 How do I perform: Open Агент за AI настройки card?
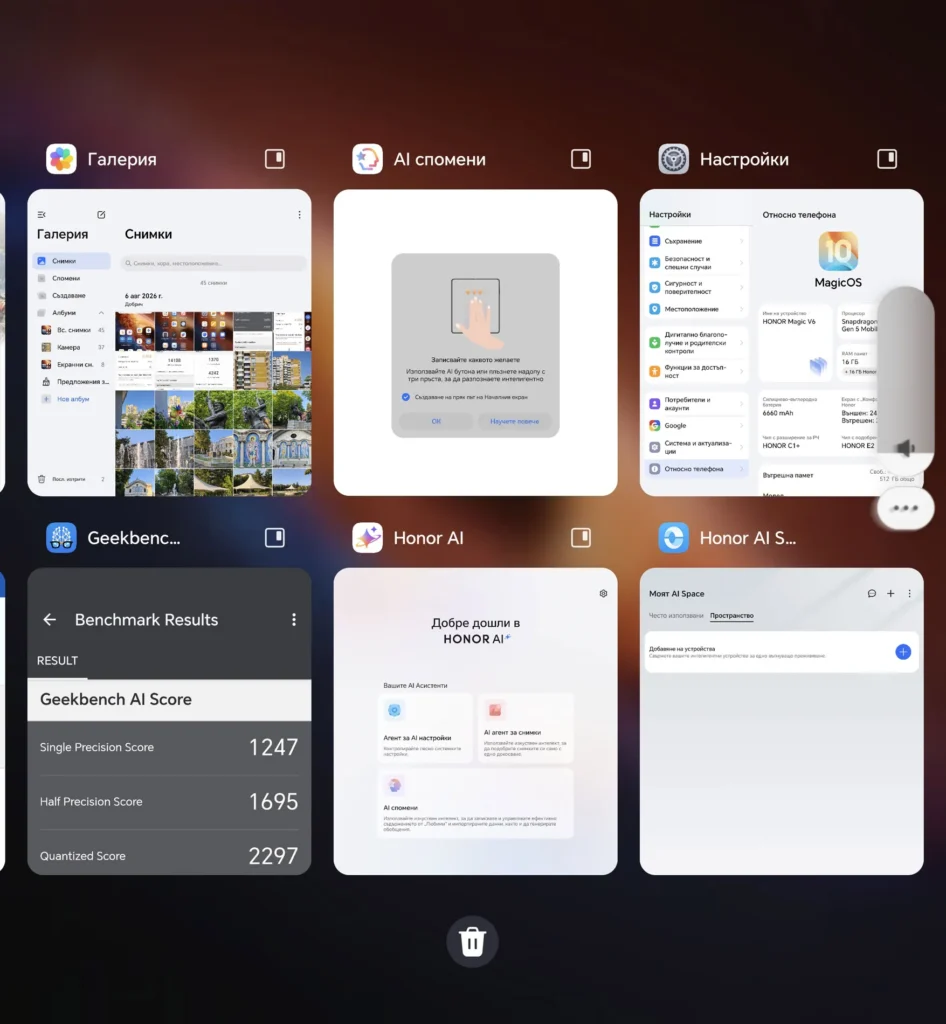click(x=424, y=728)
